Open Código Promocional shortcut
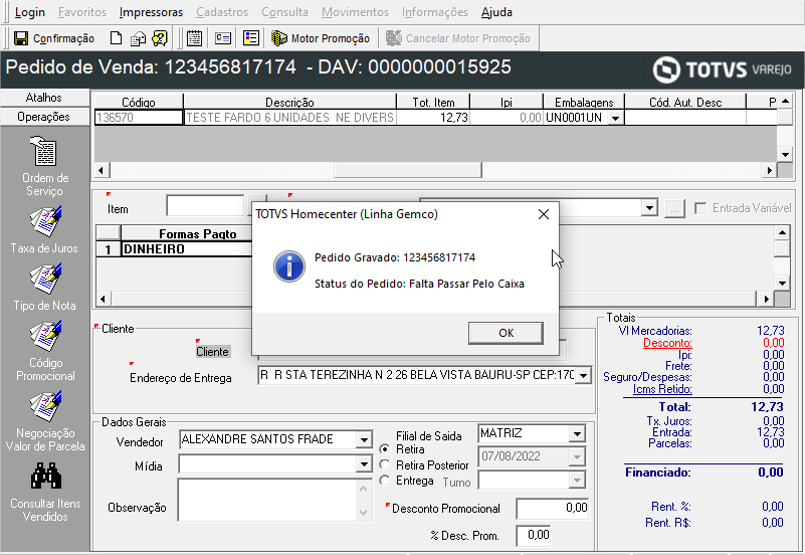 point(45,351)
